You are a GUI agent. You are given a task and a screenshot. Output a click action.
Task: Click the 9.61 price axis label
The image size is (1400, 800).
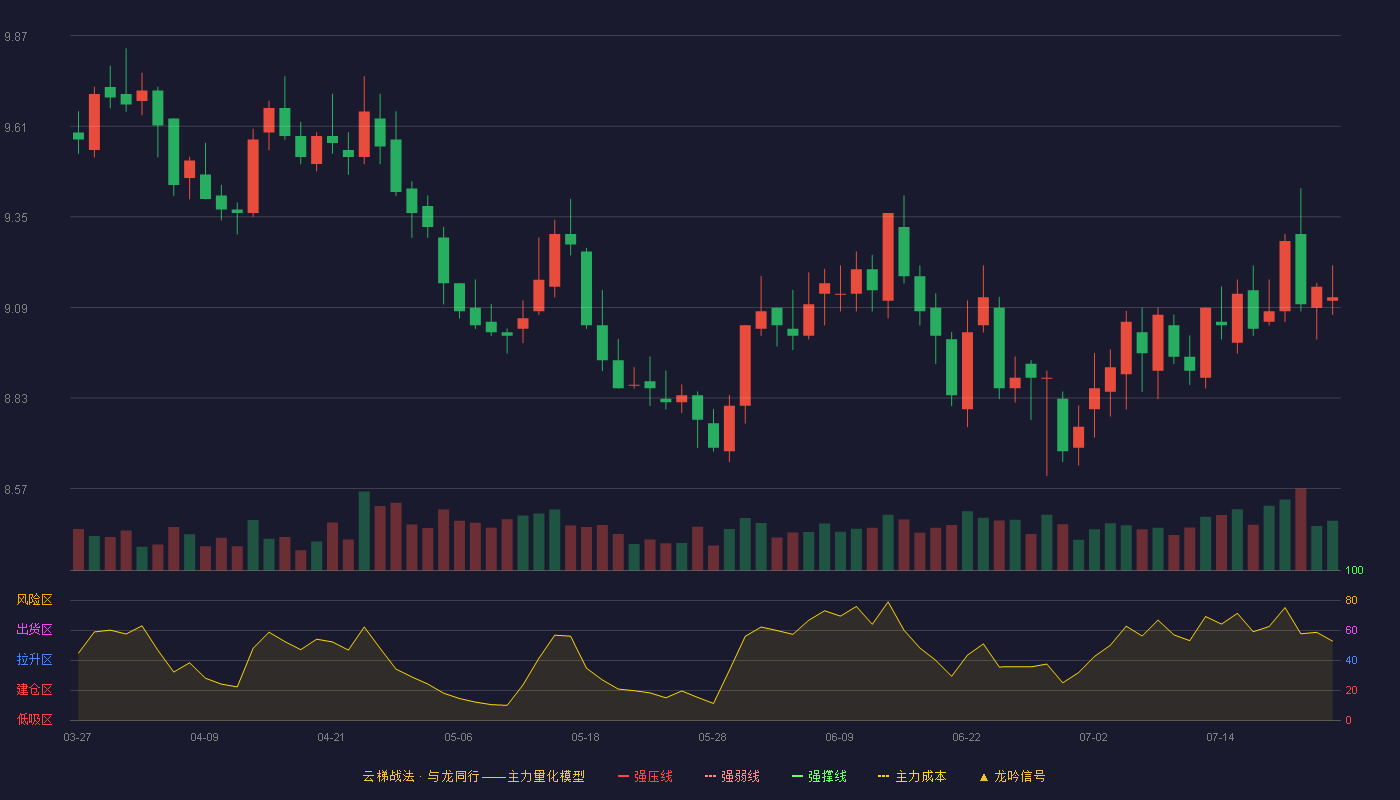(16, 128)
